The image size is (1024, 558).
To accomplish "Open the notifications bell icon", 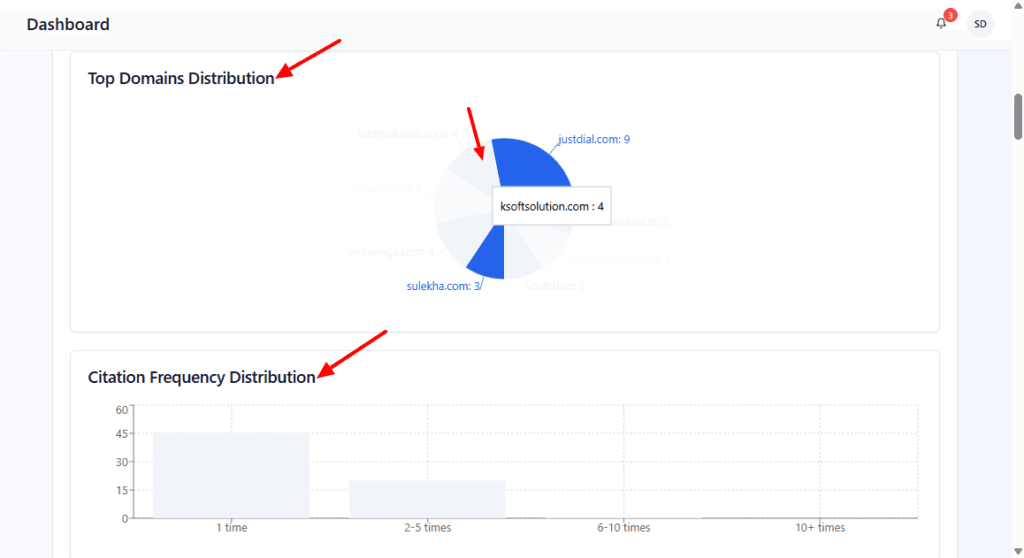I will tap(941, 24).
